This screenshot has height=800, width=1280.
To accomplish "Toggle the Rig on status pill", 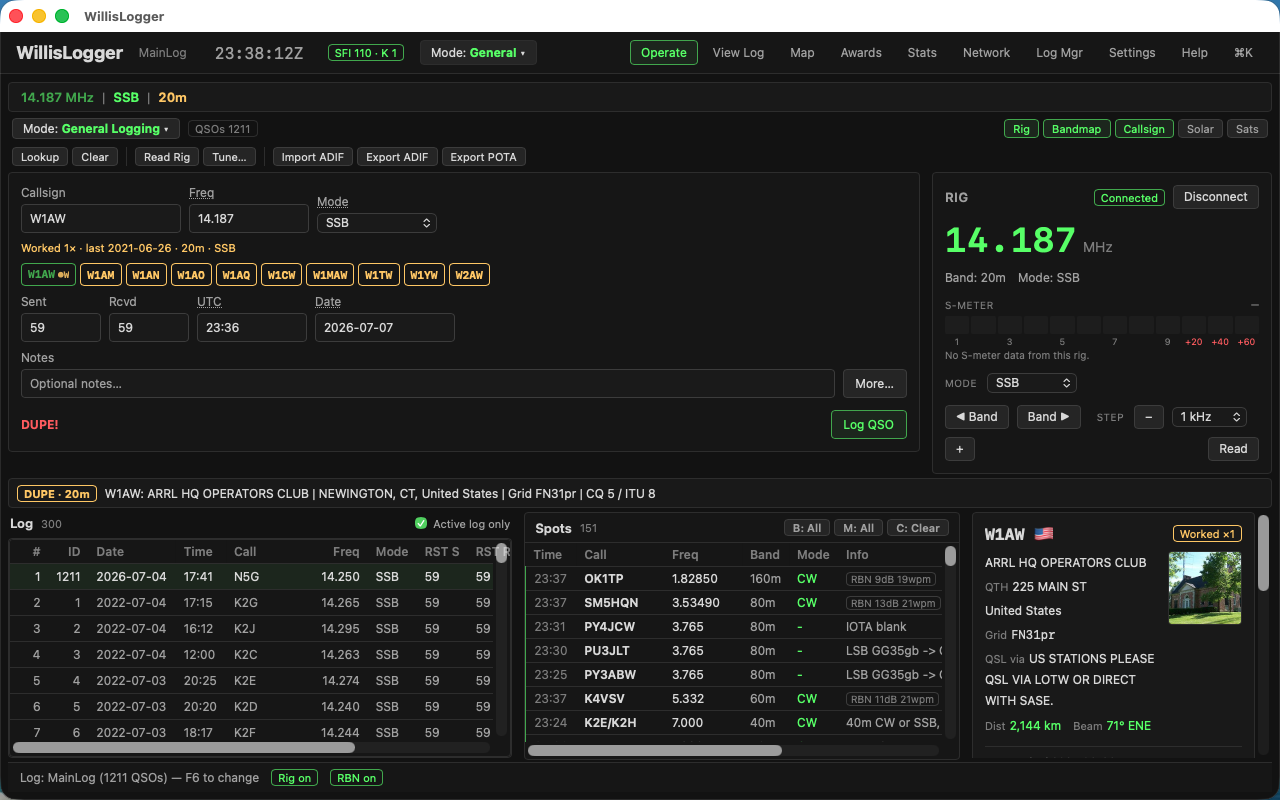I will coord(294,778).
